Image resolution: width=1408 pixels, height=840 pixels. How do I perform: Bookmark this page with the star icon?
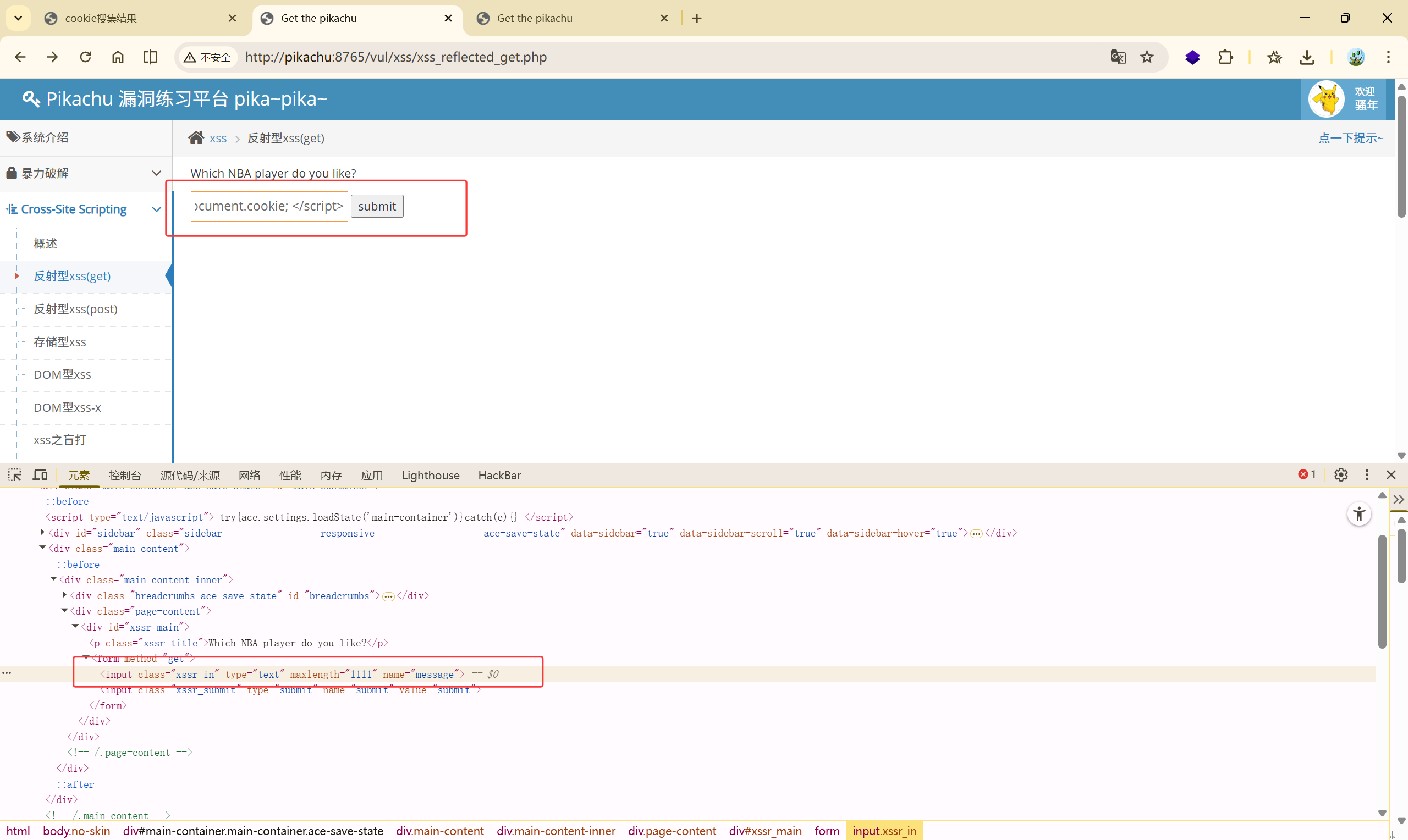coord(1147,57)
